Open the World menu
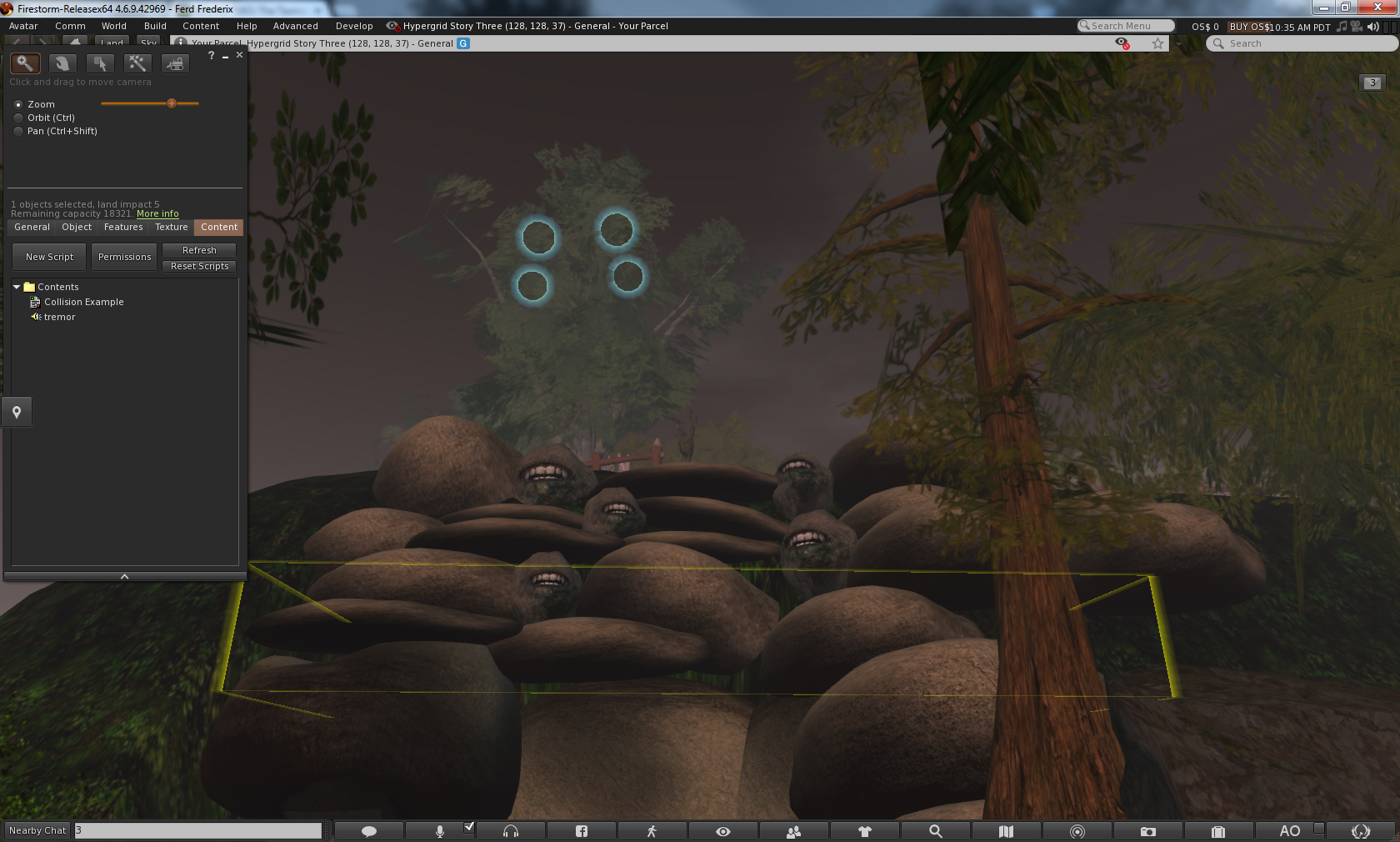Screen dimensions: 1400x842 point(113,26)
